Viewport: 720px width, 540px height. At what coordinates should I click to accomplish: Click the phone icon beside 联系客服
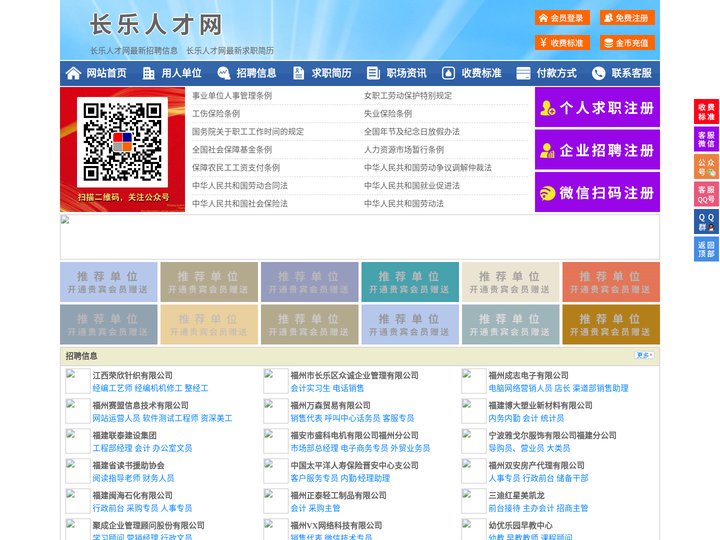click(x=598, y=73)
